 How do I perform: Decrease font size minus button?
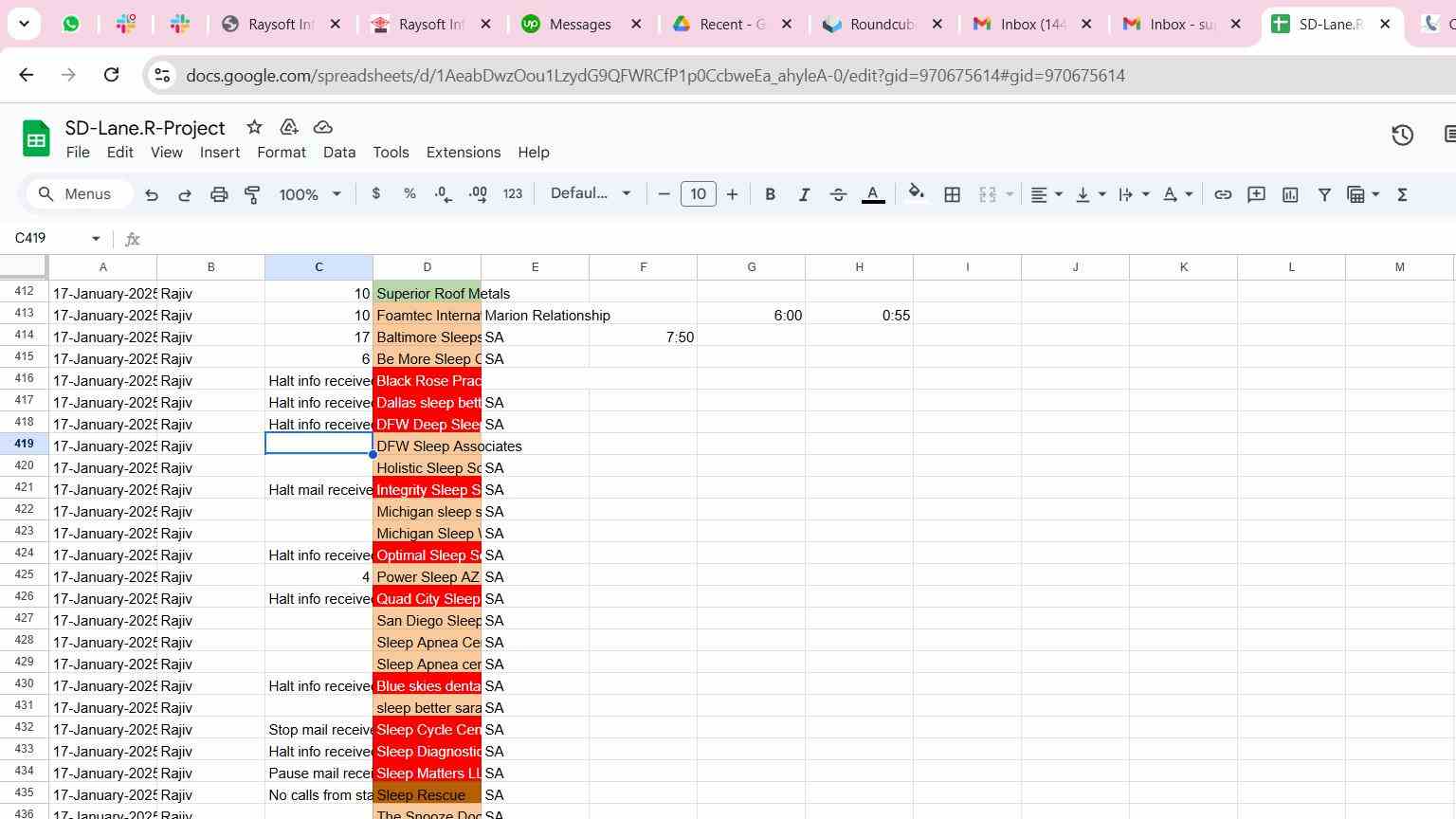(664, 194)
